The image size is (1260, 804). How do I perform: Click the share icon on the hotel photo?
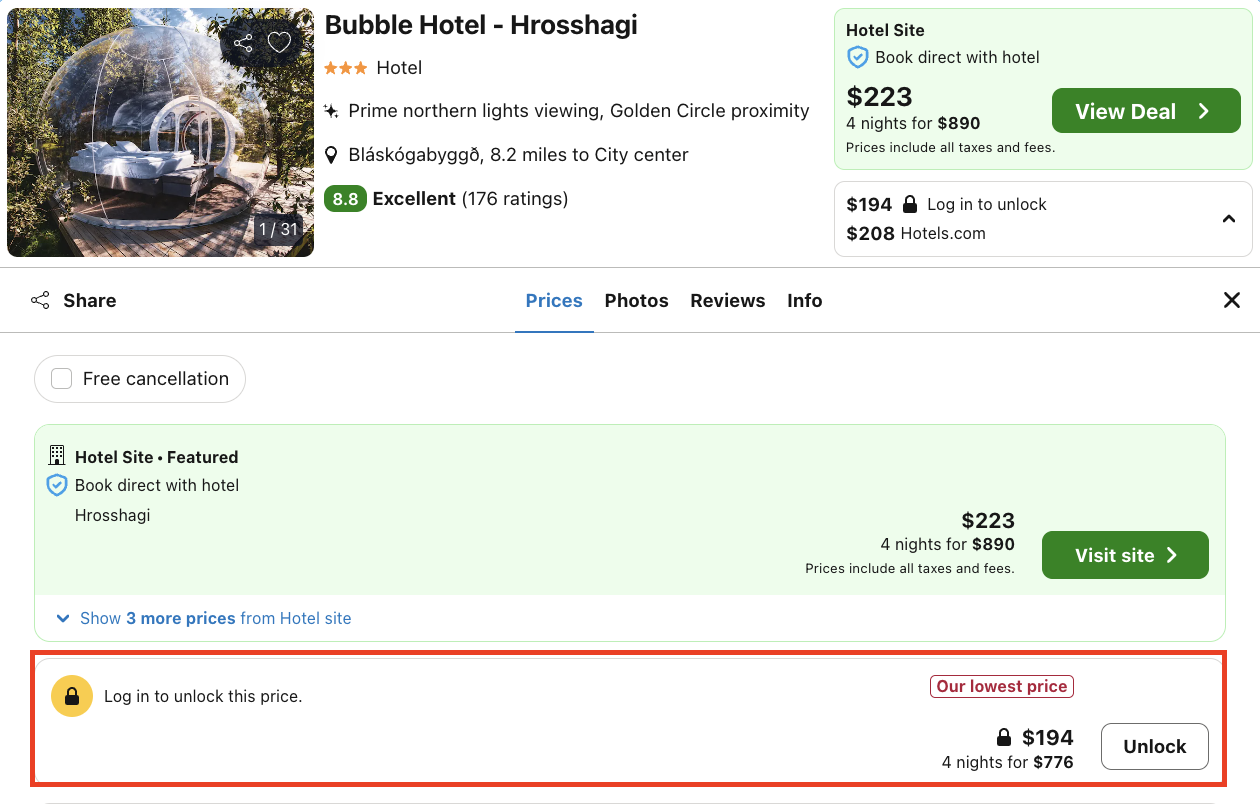tap(243, 42)
